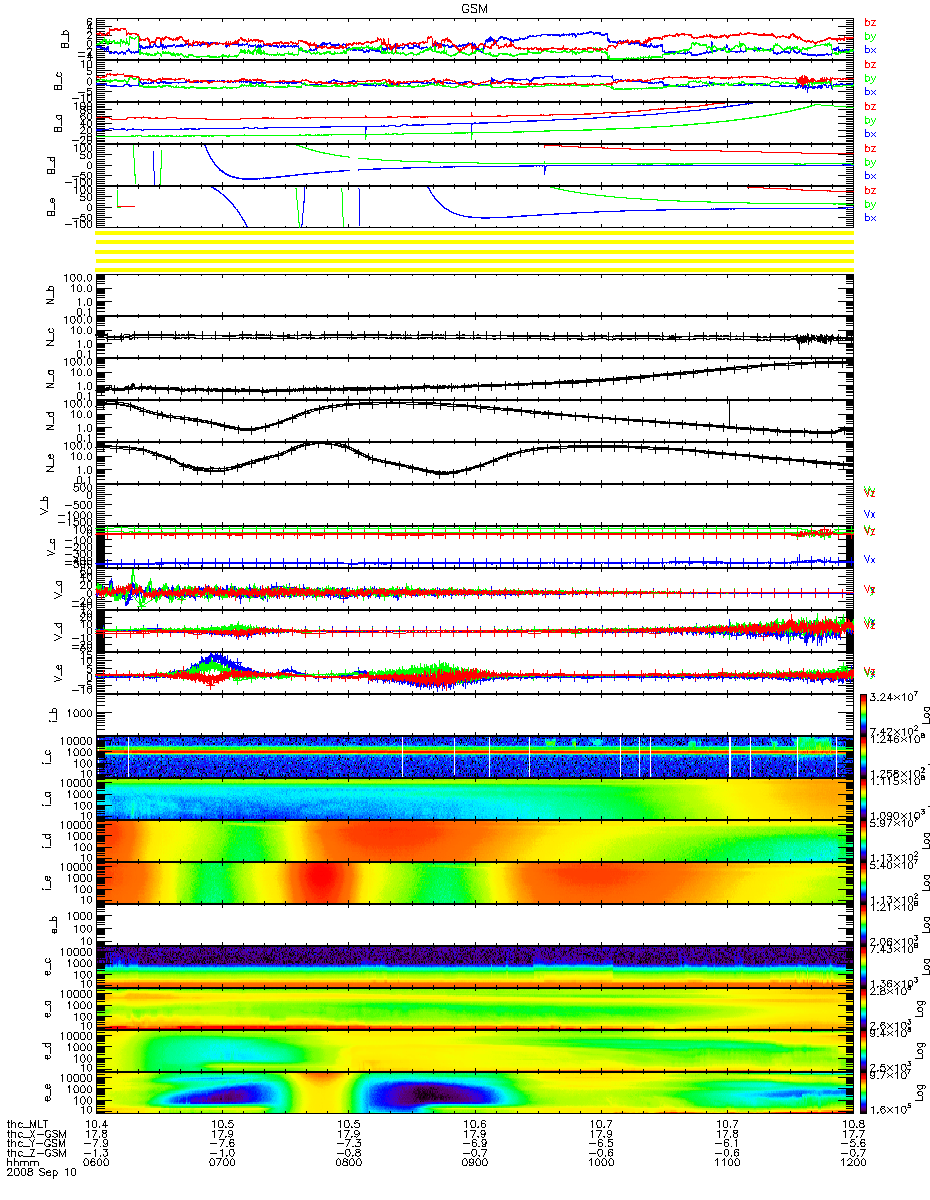930x1200 pixels.
Task: Click the 0600 time tick label
Action: 98,1163
